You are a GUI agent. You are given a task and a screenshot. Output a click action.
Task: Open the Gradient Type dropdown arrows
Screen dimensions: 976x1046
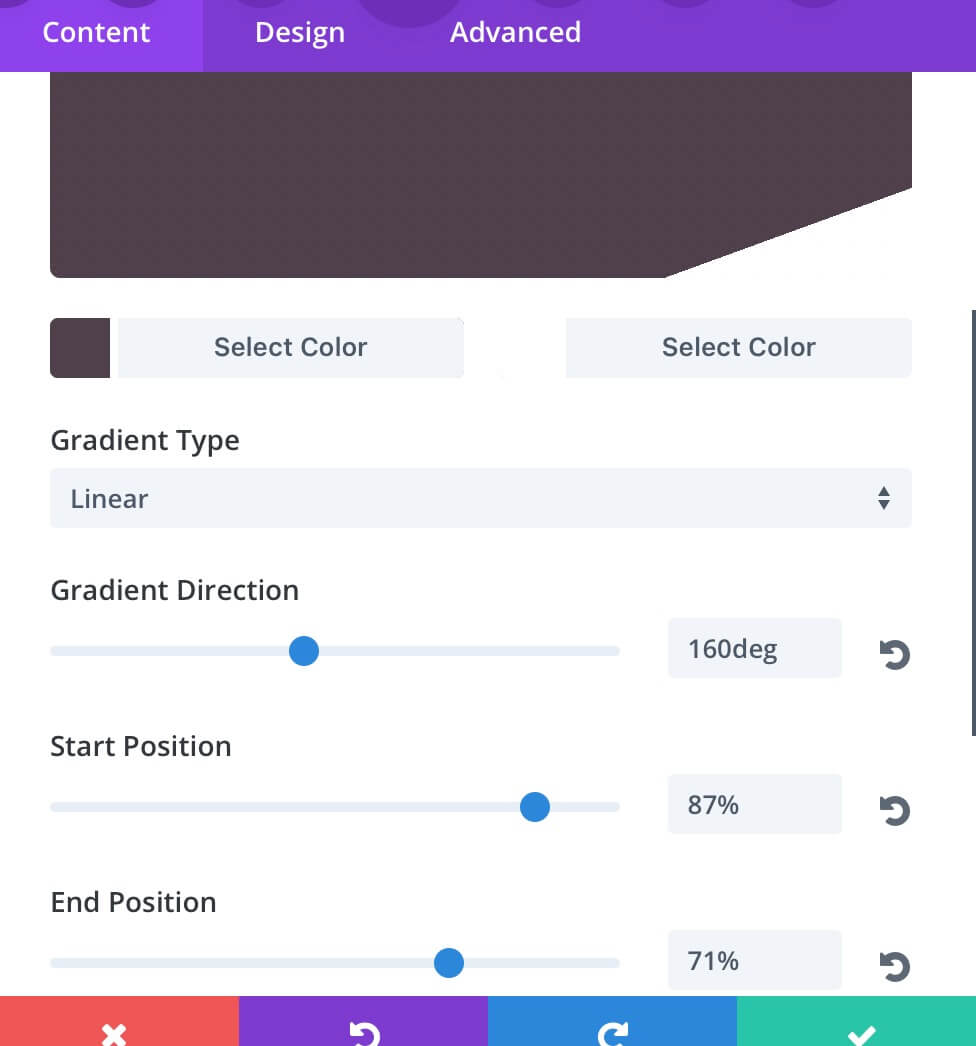pyautogui.click(x=884, y=498)
